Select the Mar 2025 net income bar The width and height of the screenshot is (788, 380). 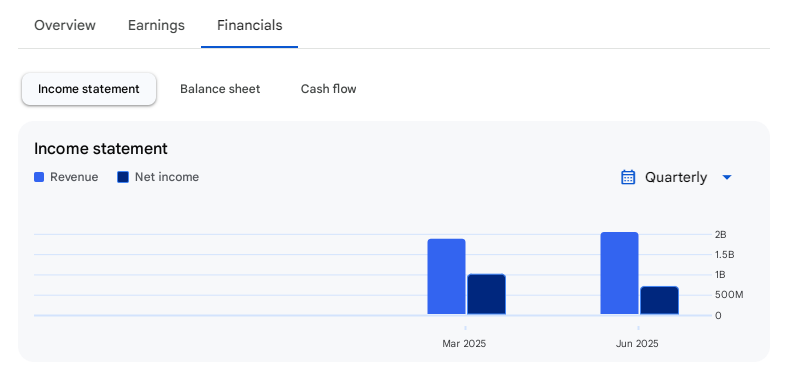486,295
